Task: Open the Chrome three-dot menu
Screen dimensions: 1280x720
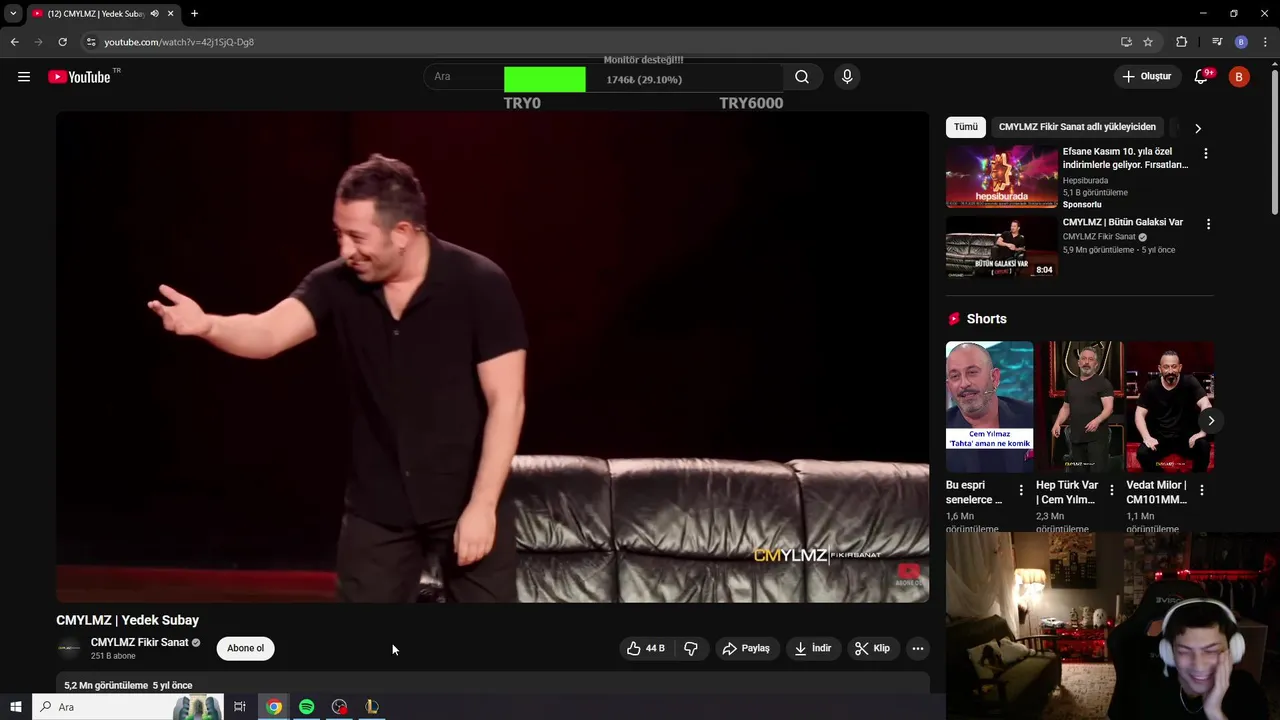Action: (x=1265, y=42)
